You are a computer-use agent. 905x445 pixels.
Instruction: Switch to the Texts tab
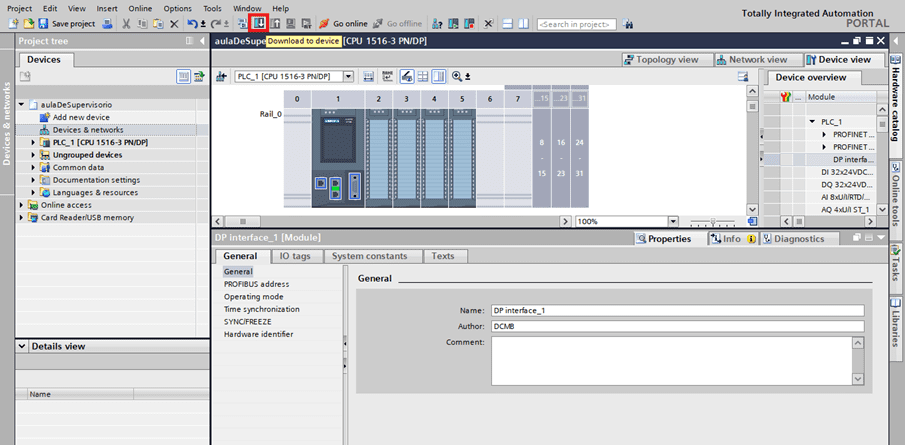click(x=443, y=256)
